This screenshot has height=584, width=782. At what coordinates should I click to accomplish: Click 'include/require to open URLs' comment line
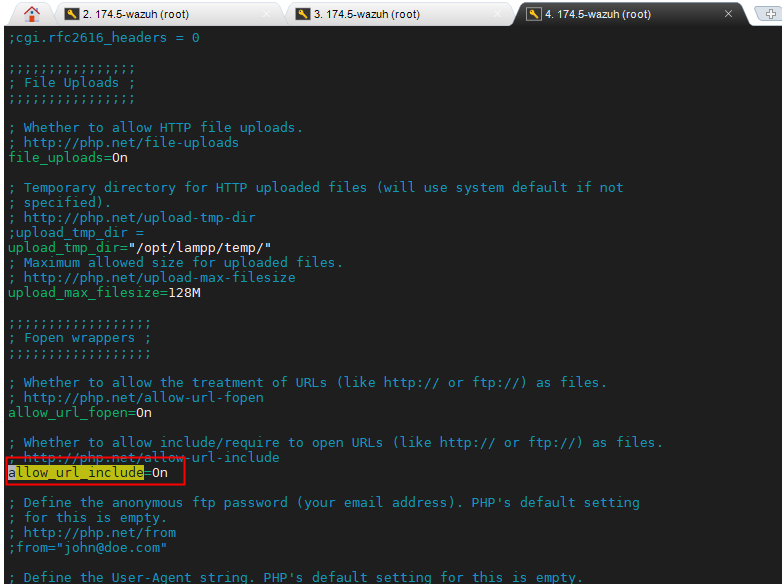[336, 442]
